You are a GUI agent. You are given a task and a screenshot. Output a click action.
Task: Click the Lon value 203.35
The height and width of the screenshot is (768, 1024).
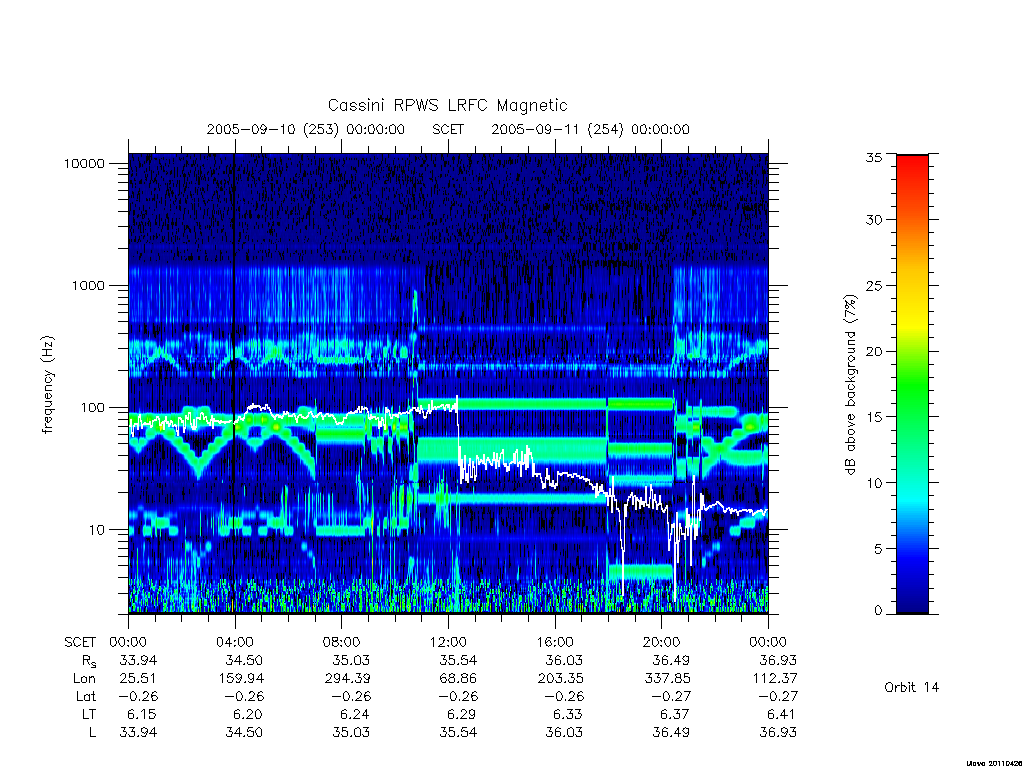[561, 679]
